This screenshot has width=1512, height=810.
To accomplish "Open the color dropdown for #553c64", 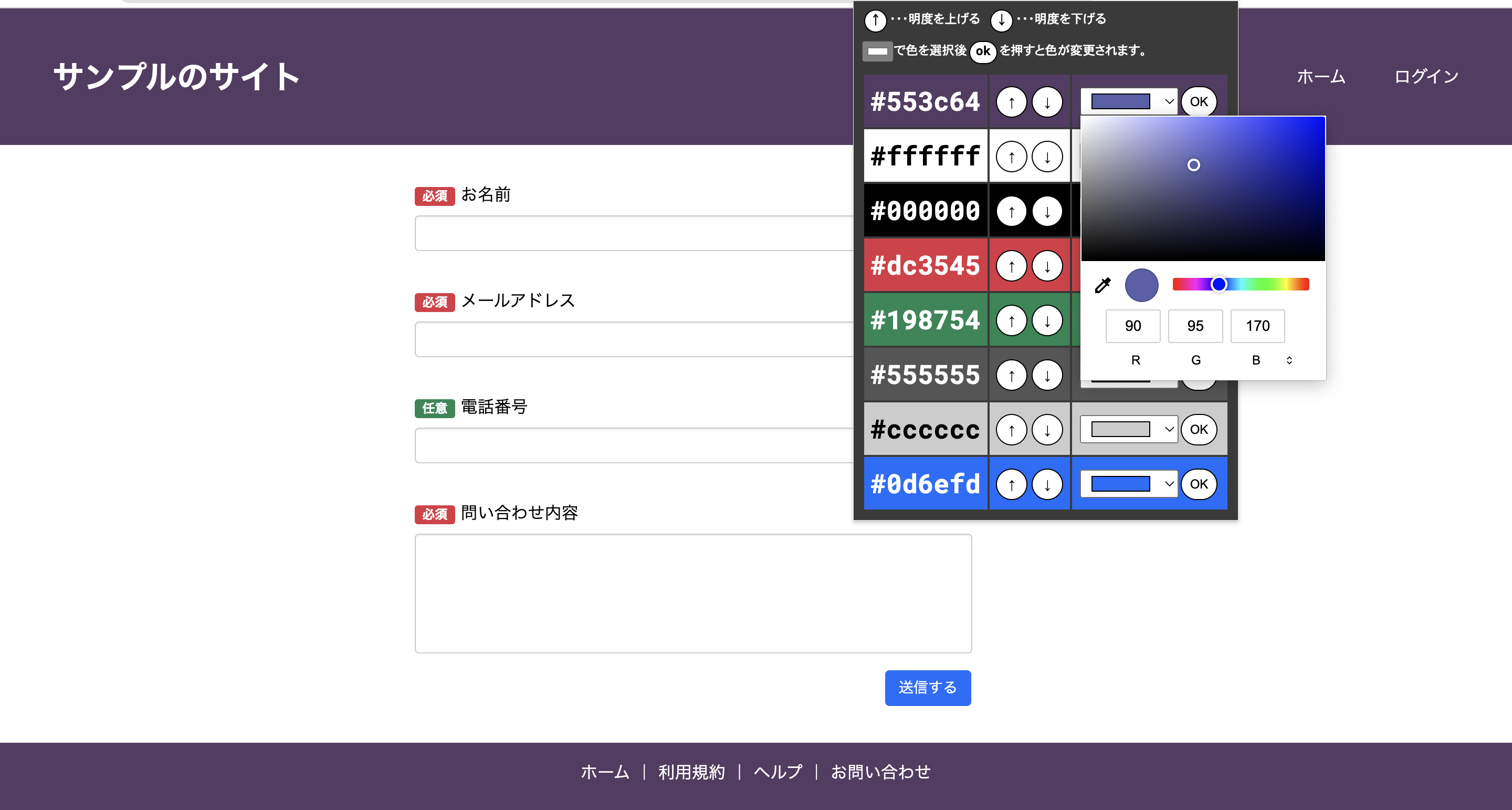I will point(1128,101).
